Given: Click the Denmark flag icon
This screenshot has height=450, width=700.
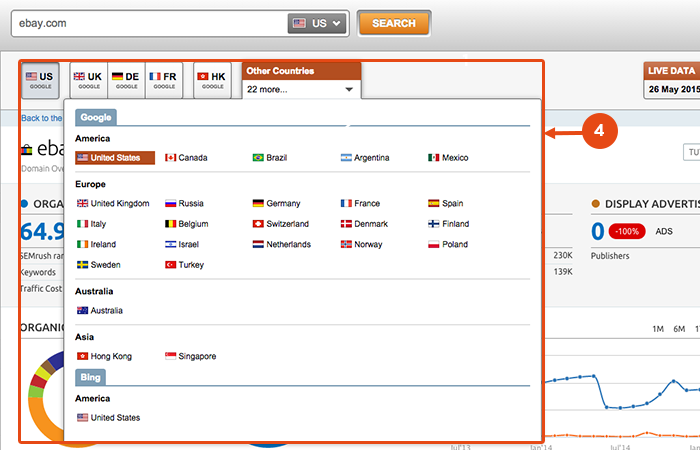Looking at the screenshot, I should (346, 224).
